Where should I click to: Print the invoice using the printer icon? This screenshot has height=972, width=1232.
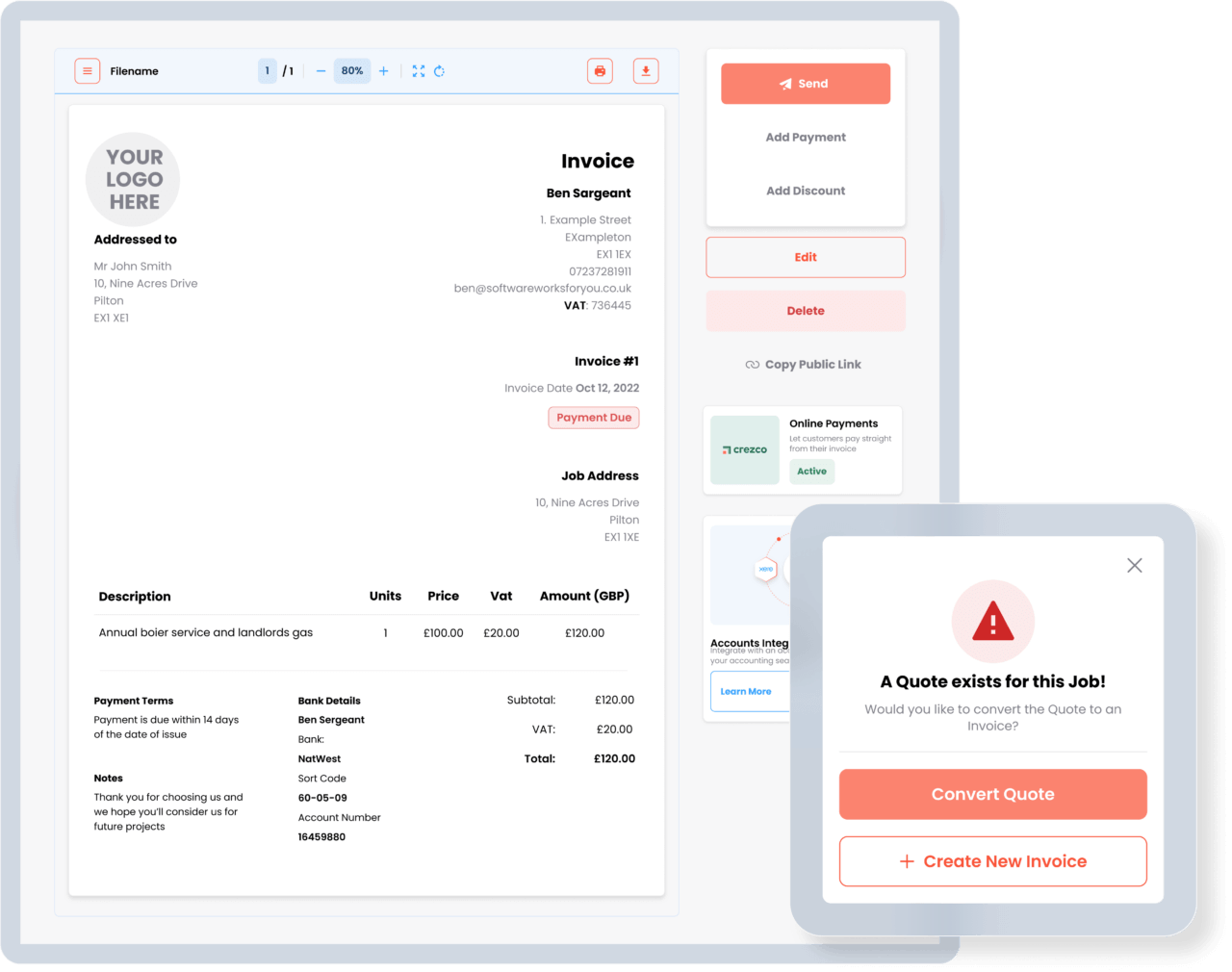tap(600, 70)
